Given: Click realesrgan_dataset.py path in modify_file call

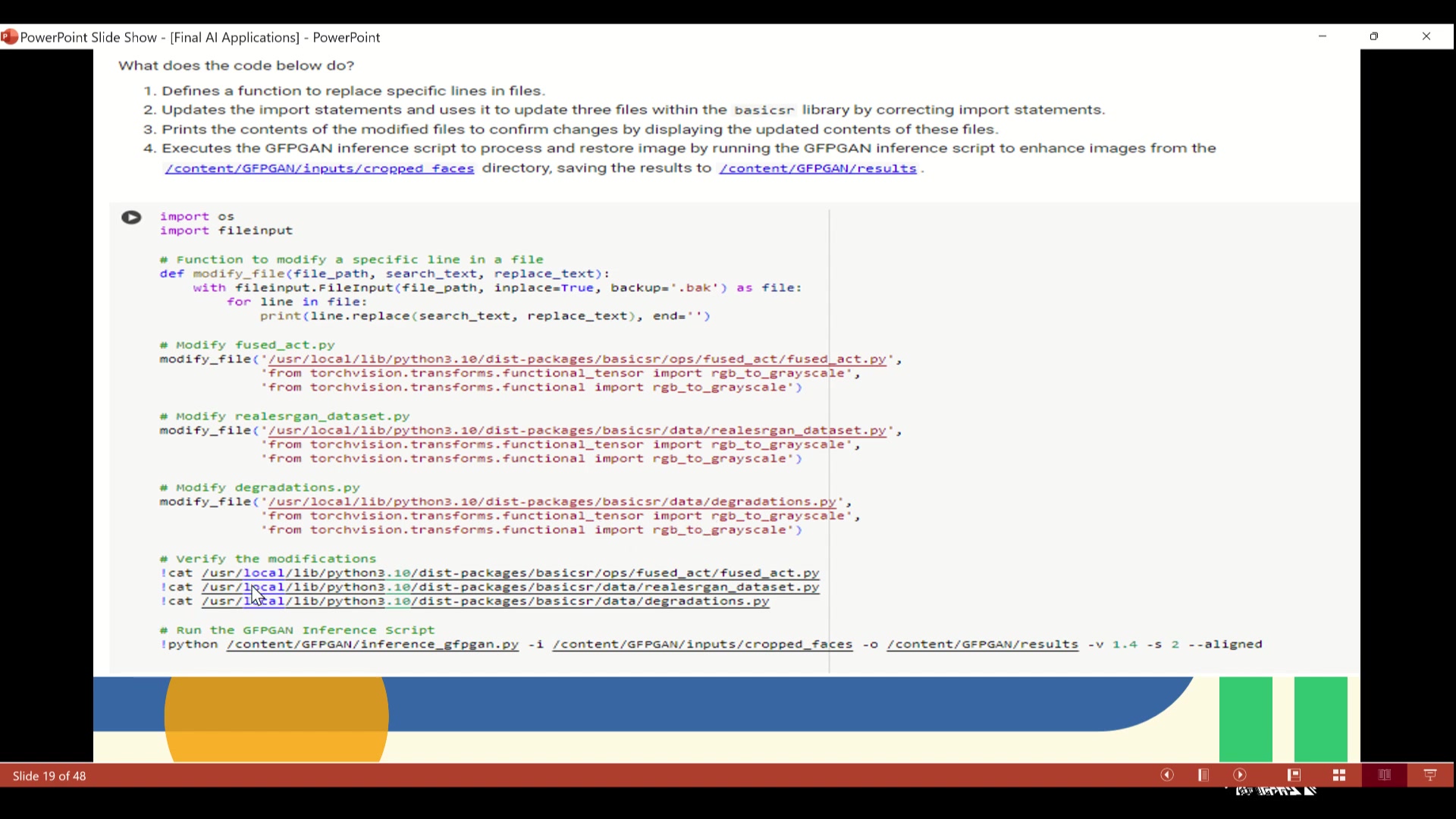Looking at the screenshot, I should [576, 431].
